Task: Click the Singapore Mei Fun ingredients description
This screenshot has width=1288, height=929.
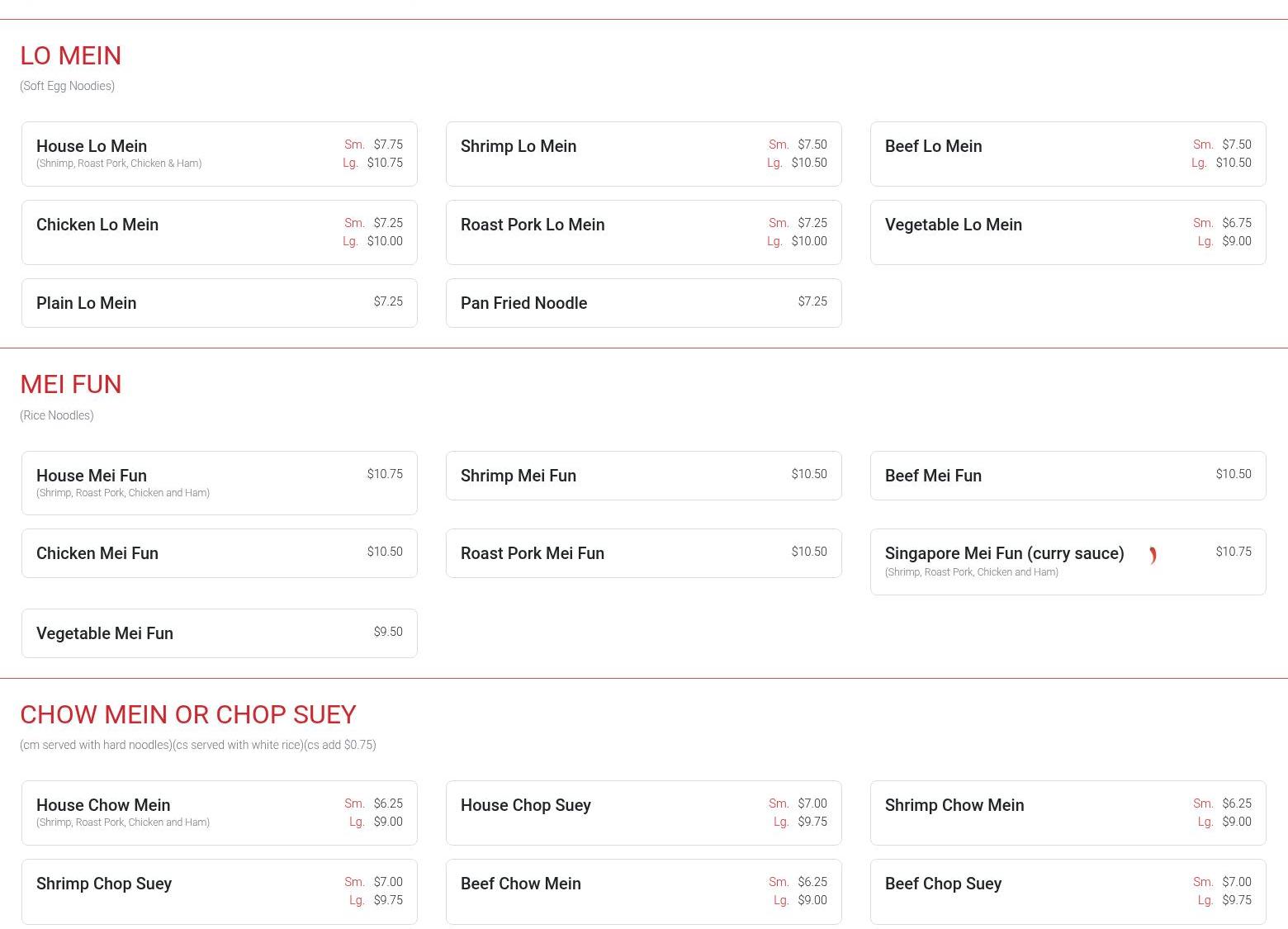Action: coord(972,572)
